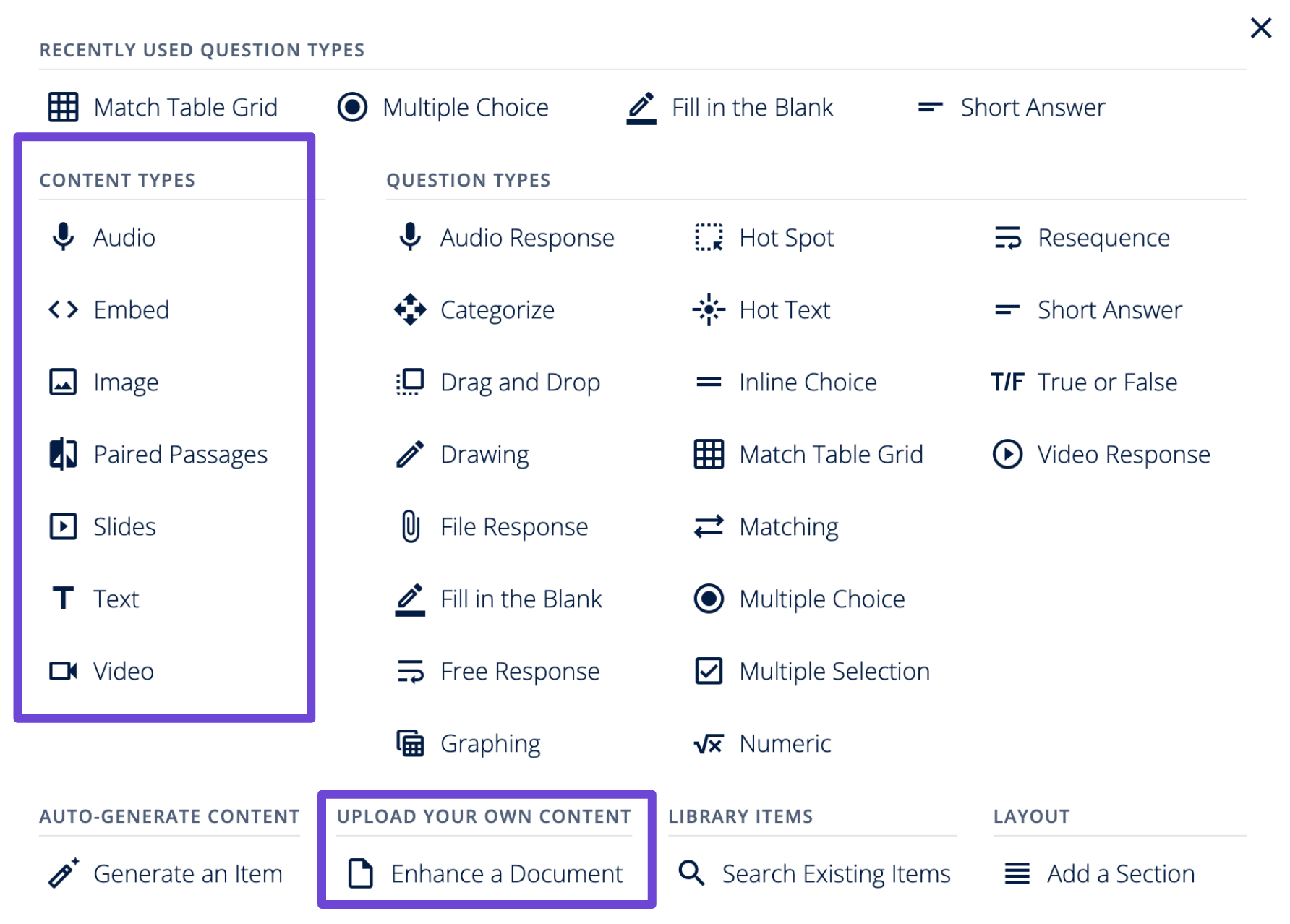The height and width of the screenshot is (924, 1290).
Task: Select the Numeric square-root icon
Action: pyautogui.click(x=709, y=743)
